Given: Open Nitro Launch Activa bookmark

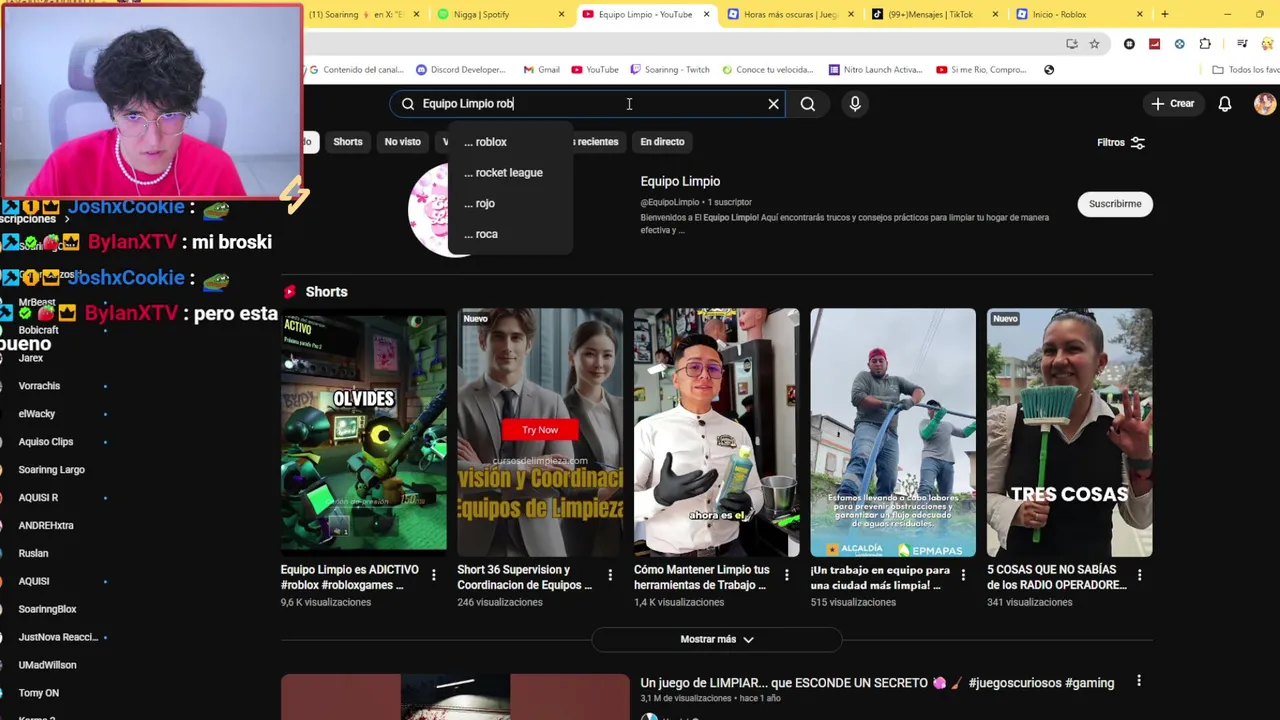Looking at the screenshot, I should (x=875, y=70).
